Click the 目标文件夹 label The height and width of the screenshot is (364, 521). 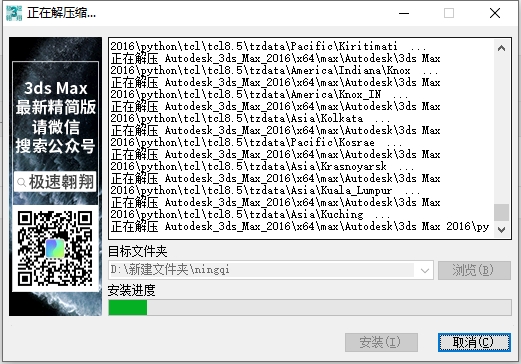pyautogui.click(x=137, y=252)
